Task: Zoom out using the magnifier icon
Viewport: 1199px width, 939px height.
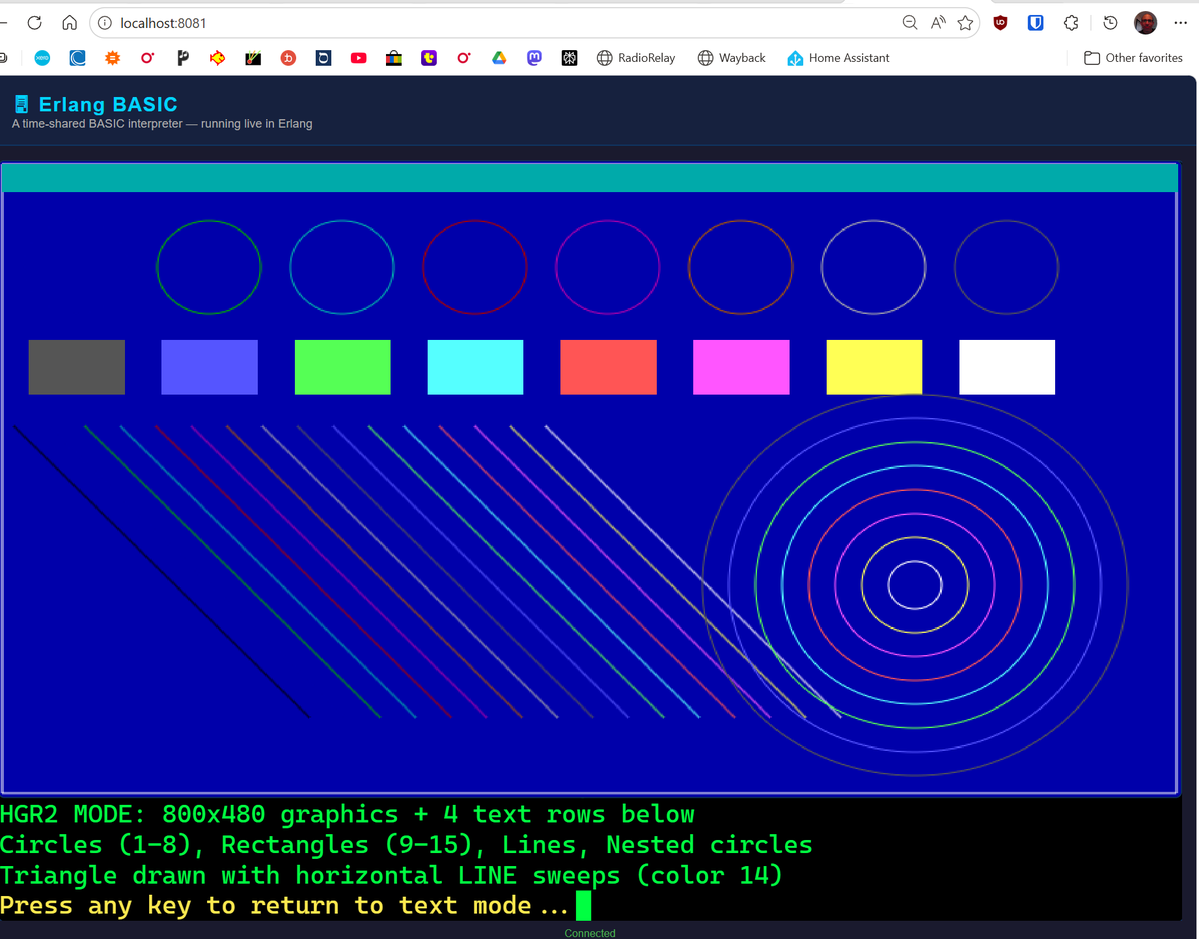Action: coord(910,22)
